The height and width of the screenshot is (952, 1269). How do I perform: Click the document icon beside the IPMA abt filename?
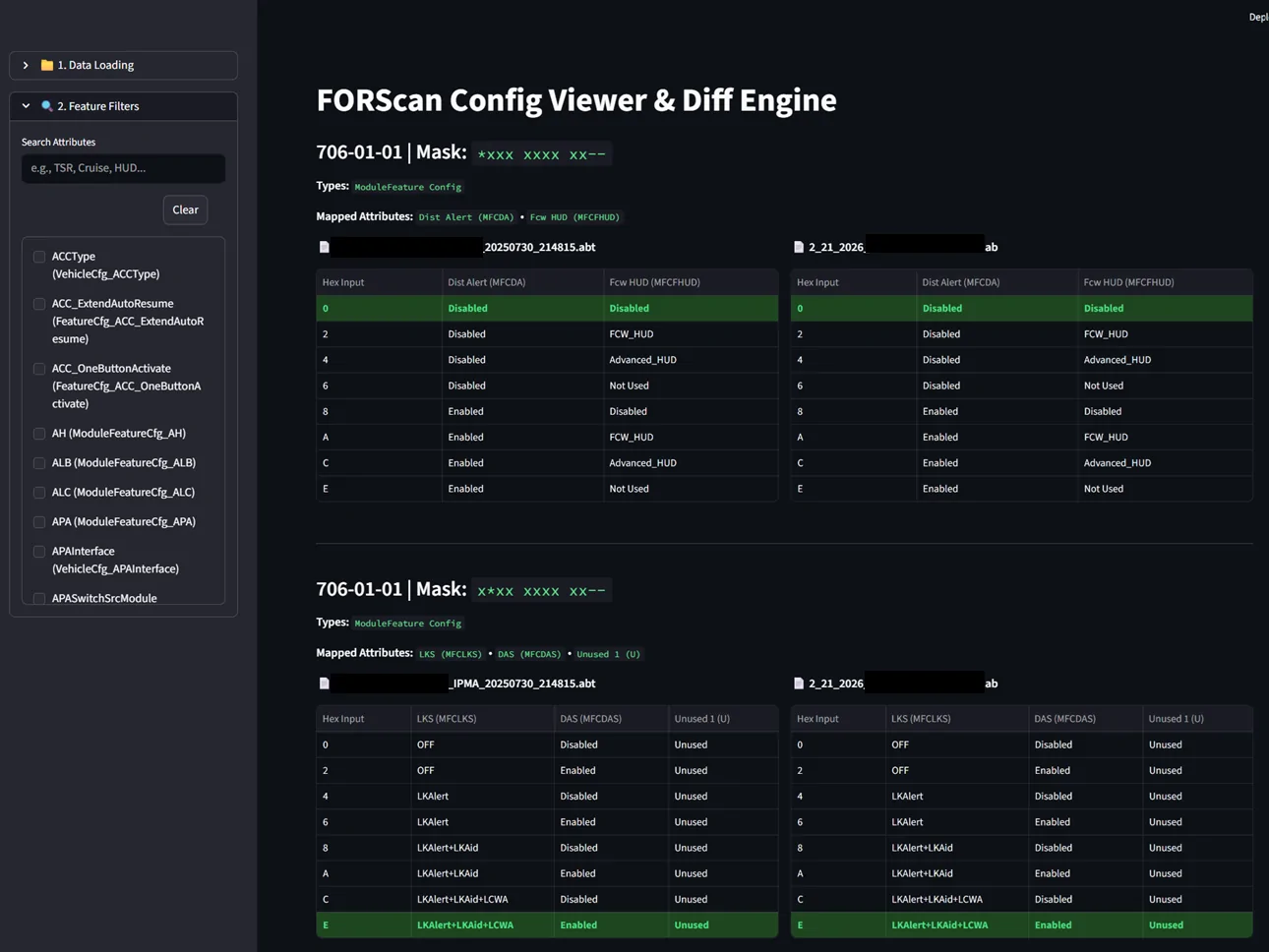pyautogui.click(x=325, y=683)
